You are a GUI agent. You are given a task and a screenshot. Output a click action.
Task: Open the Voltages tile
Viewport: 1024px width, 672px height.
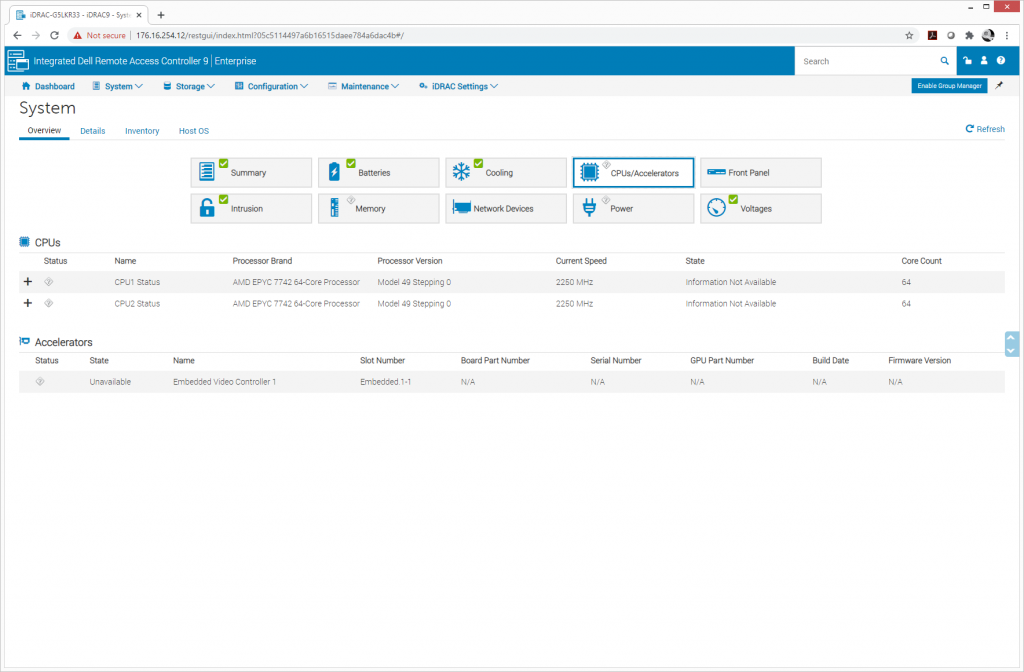[760, 208]
